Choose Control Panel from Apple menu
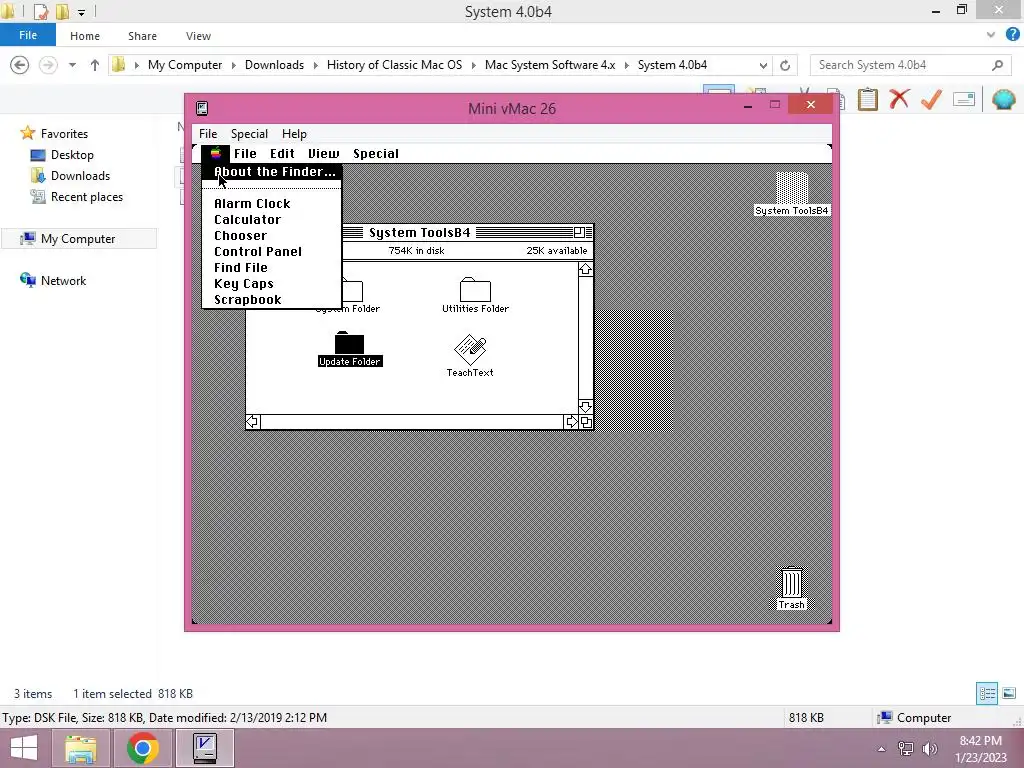This screenshot has width=1024, height=768. pyautogui.click(x=272, y=251)
